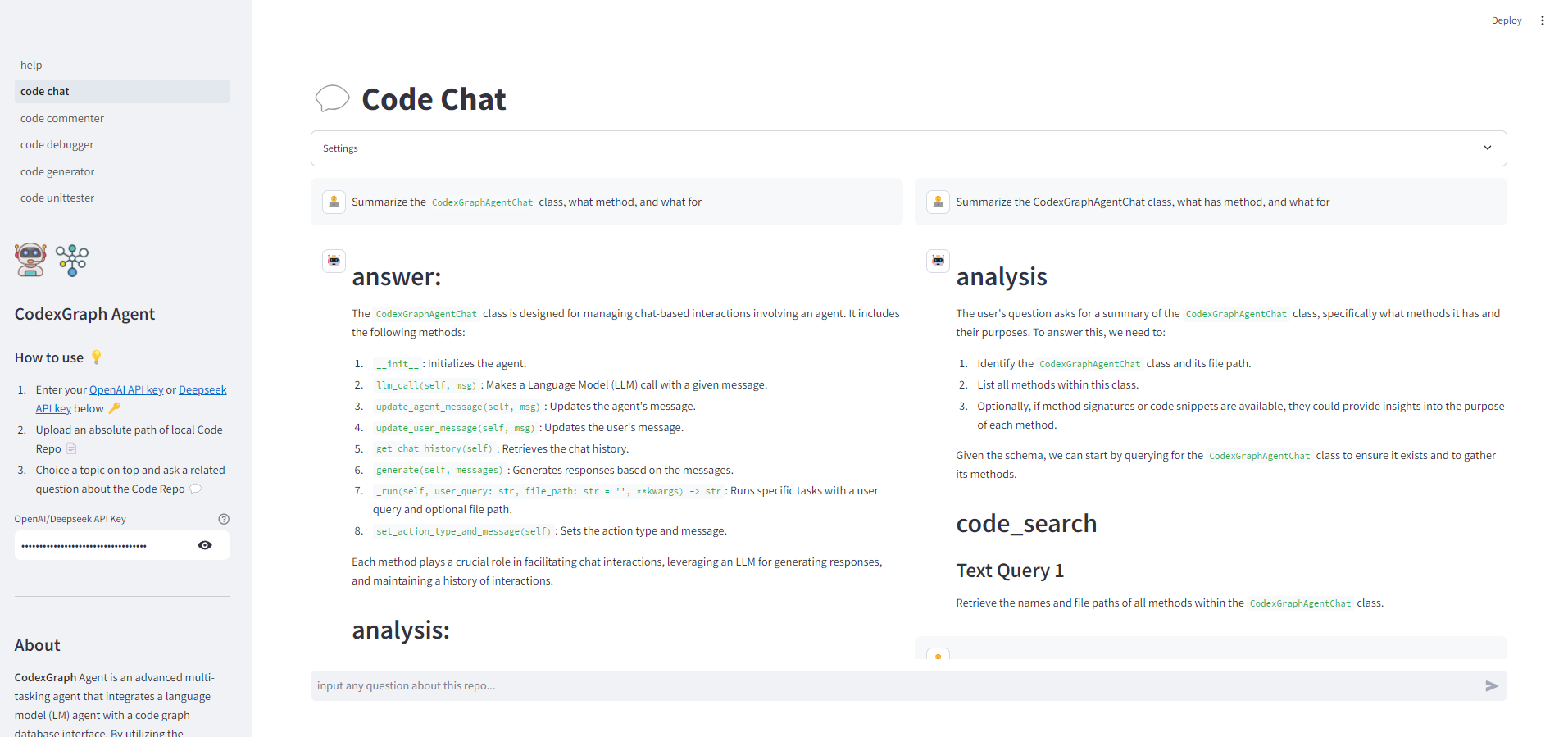Viewport: 1568px width, 737px height.
Task: Click the robot agent logo in sidebar
Action: click(30, 260)
